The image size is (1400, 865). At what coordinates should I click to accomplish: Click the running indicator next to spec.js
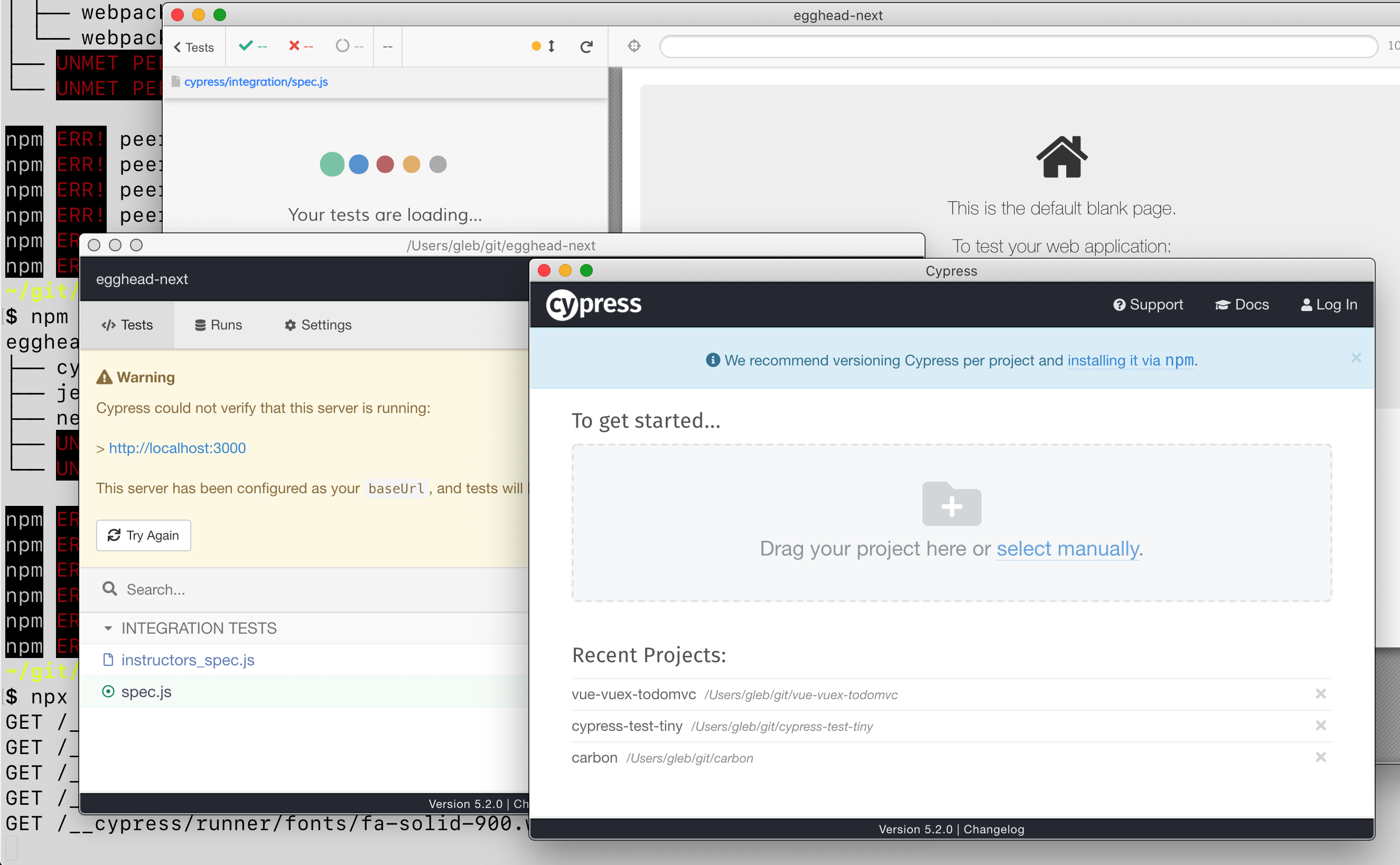[108, 691]
